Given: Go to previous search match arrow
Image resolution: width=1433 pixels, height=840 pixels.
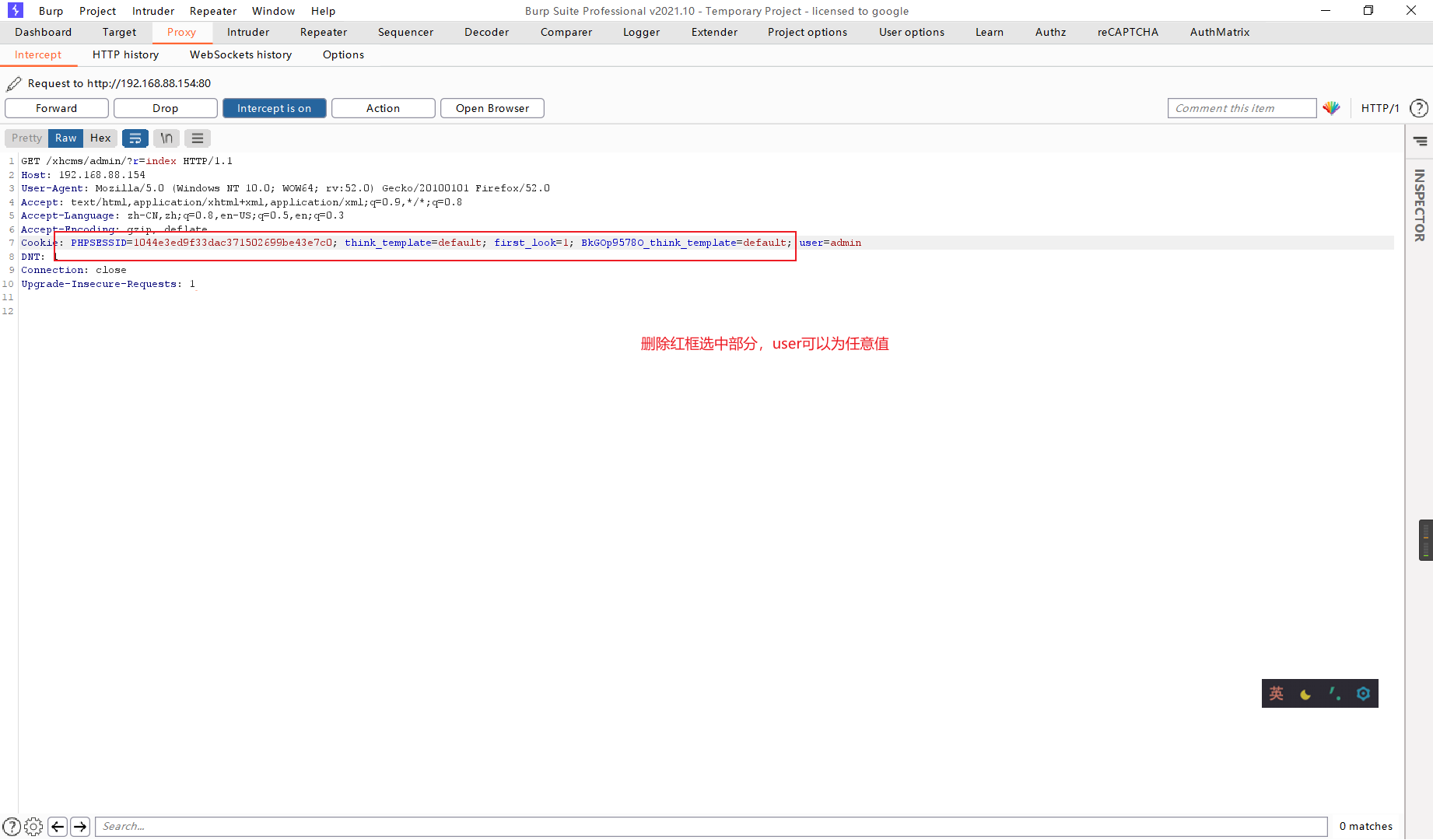Looking at the screenshot, I should 58,827.
